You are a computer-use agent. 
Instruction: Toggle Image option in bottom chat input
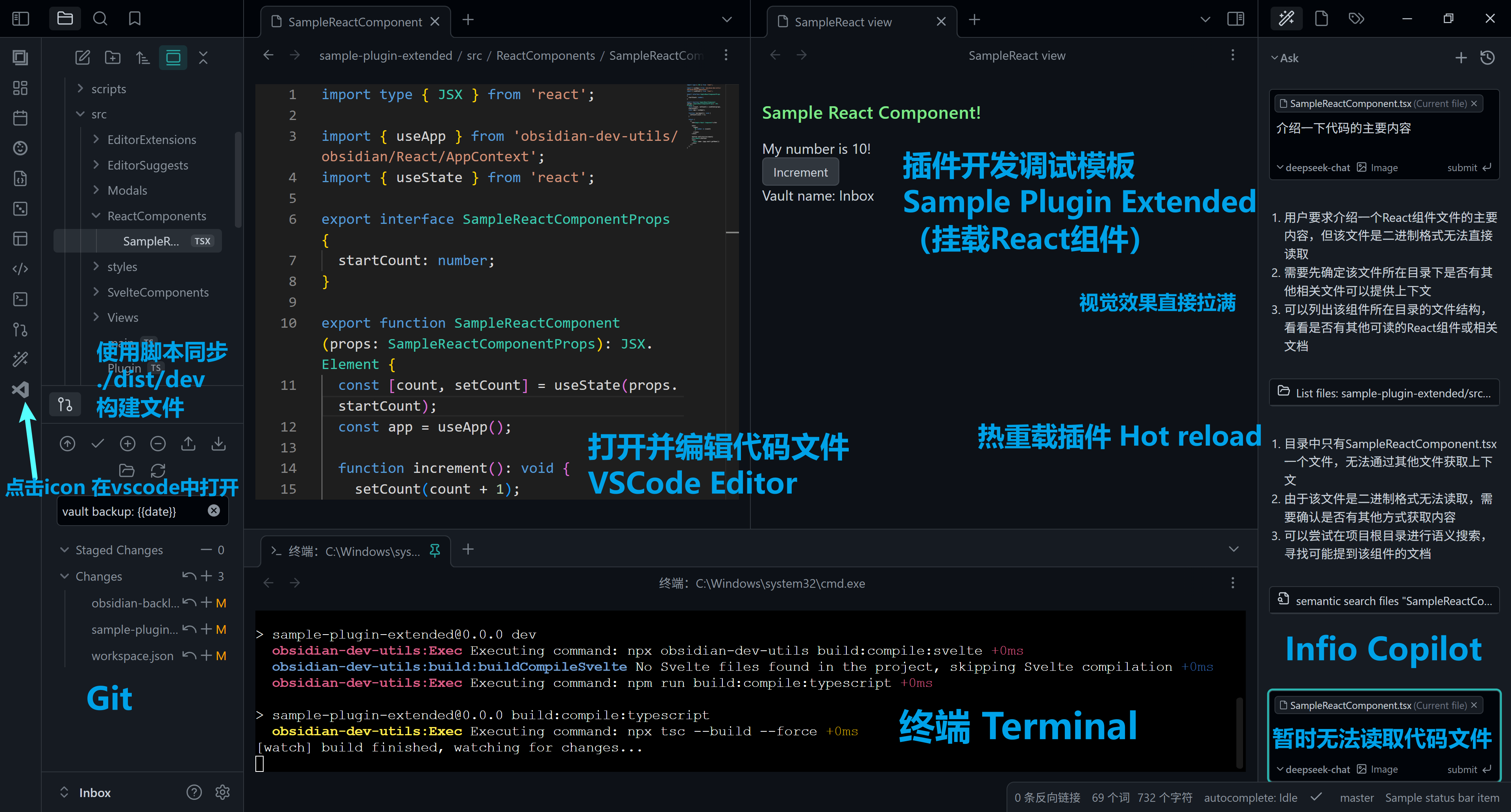[x=1378, y=769]
